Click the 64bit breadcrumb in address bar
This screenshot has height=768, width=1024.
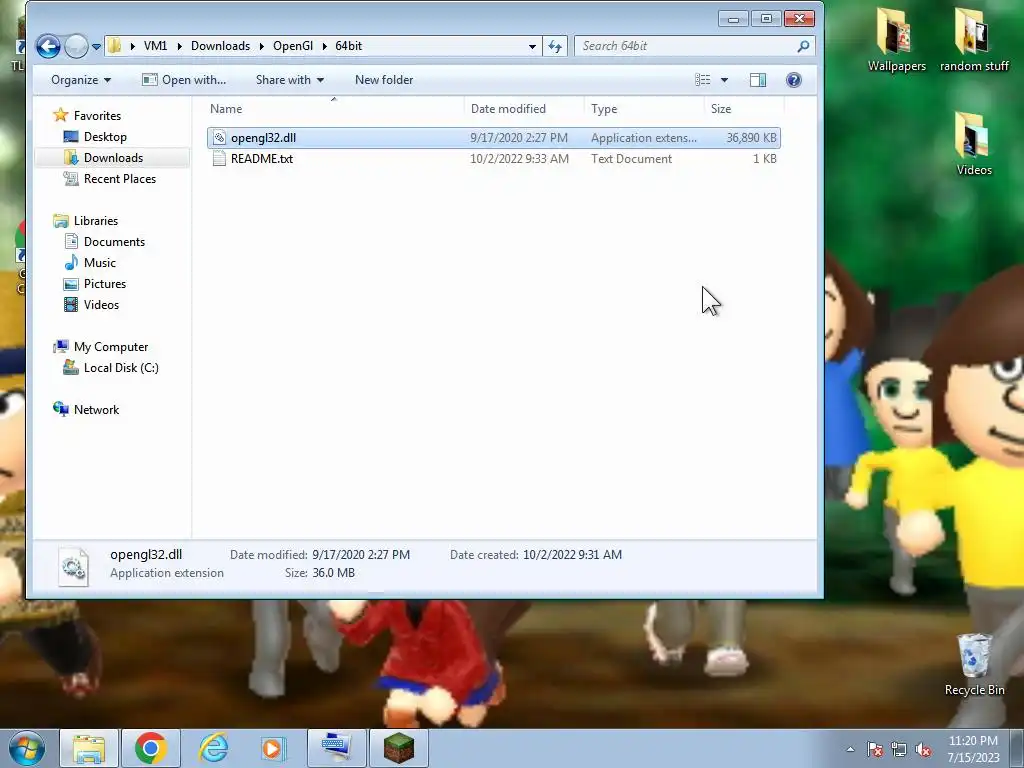click(349, 46)
